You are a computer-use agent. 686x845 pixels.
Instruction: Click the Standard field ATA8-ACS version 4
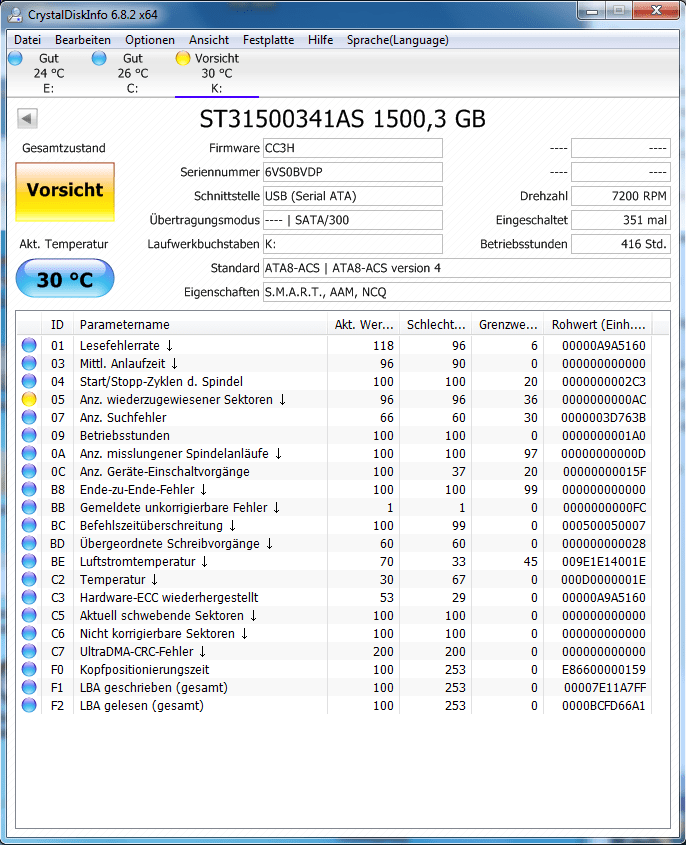[x=467, y=268]
